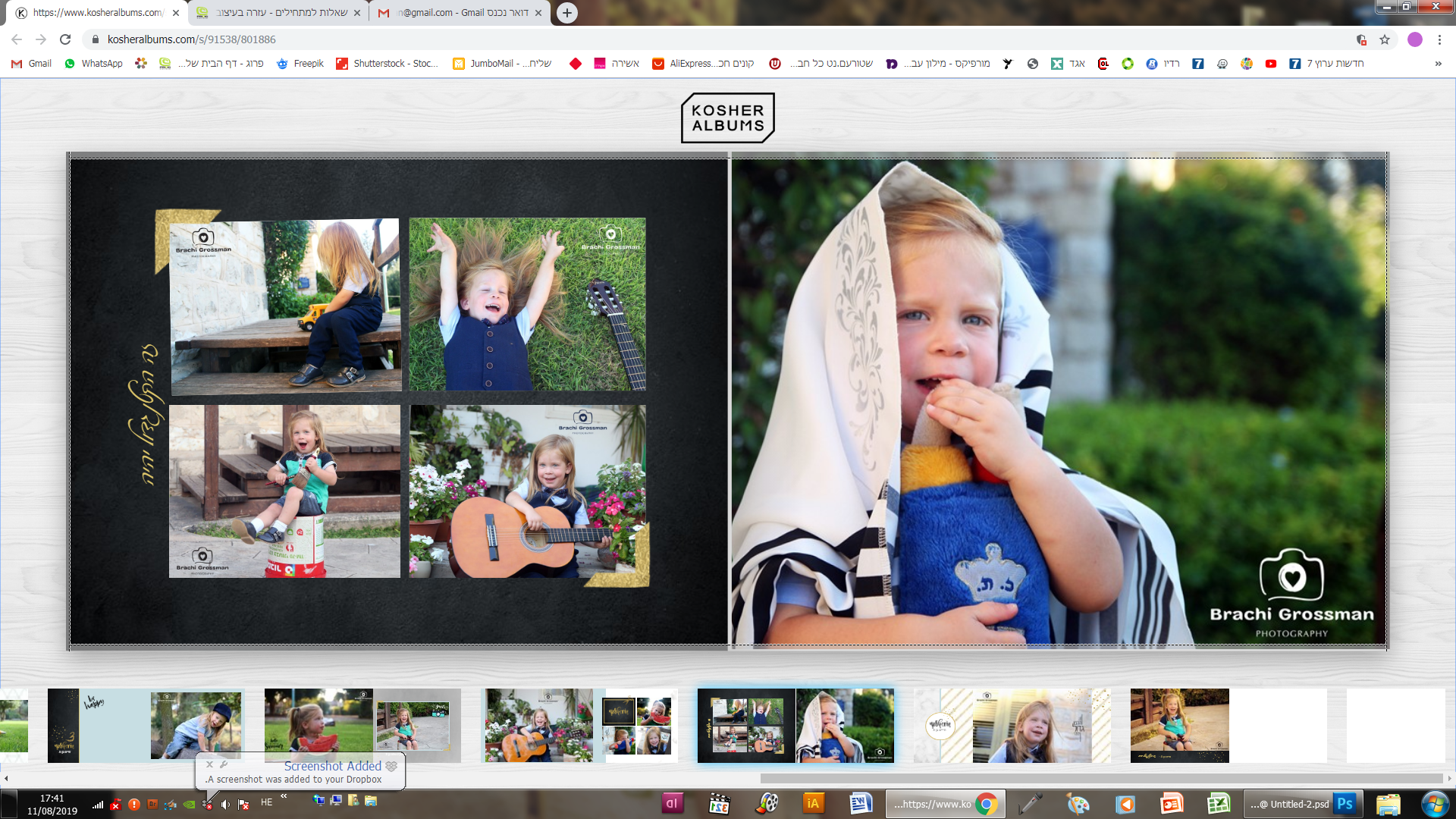Open a new browser tab
Image resolution: width=1456 pixels, height=819 pixels.
(566, 13)
